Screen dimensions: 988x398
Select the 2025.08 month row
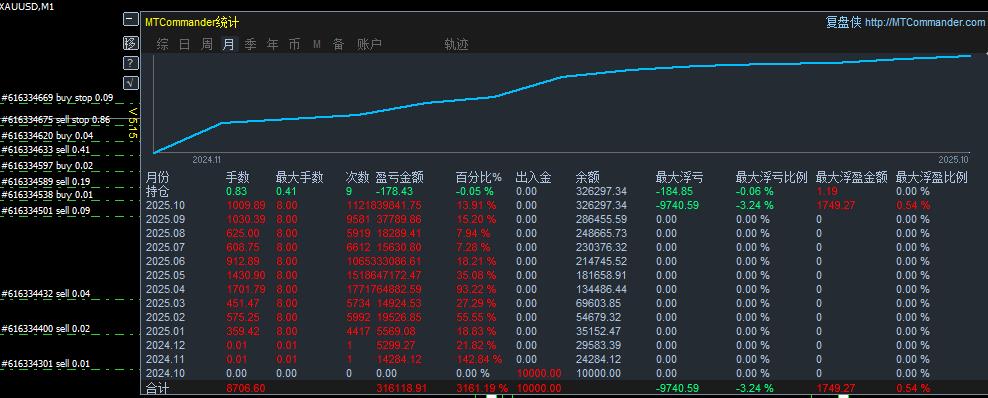point(563,233)
